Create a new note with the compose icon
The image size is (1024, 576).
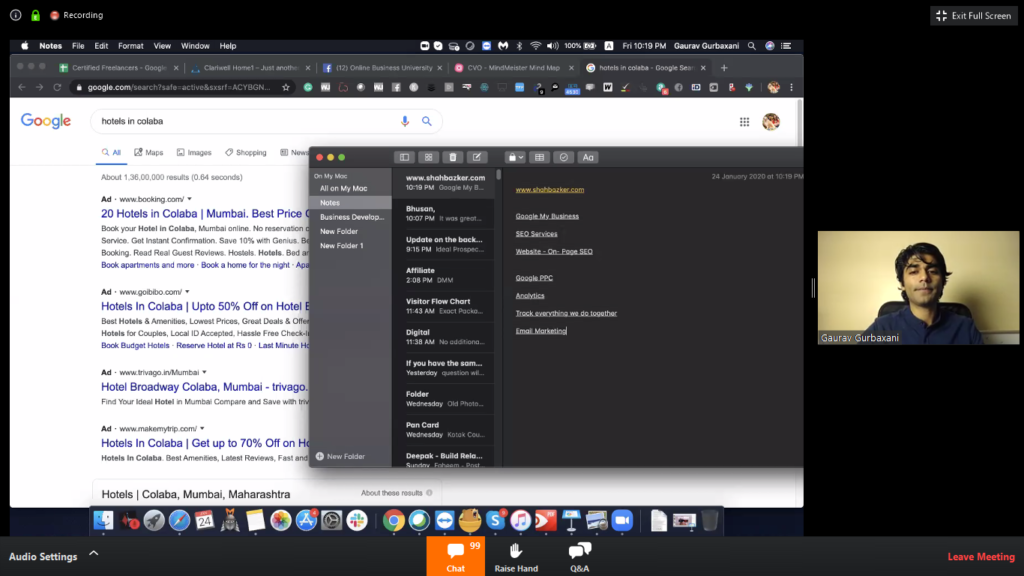click(x=478, y=157)
